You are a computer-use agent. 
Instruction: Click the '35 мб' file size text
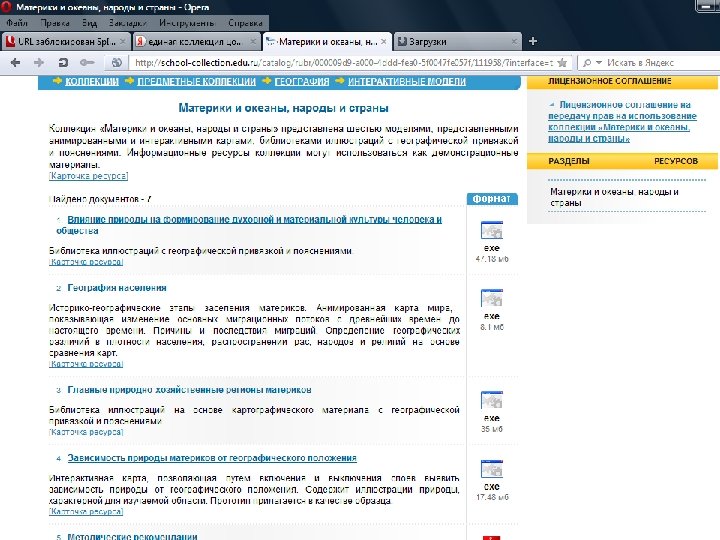tap(492, 429)
